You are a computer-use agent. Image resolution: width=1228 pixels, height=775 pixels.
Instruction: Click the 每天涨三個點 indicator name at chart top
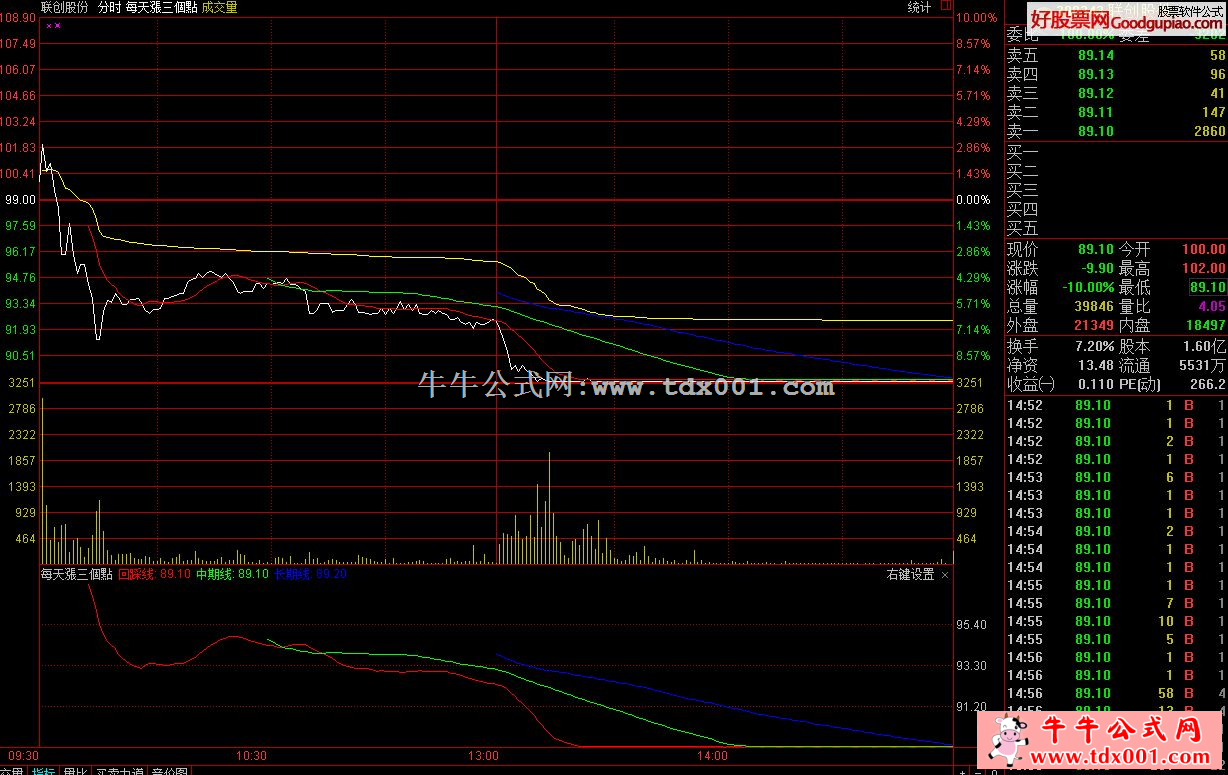coord(161,7)
